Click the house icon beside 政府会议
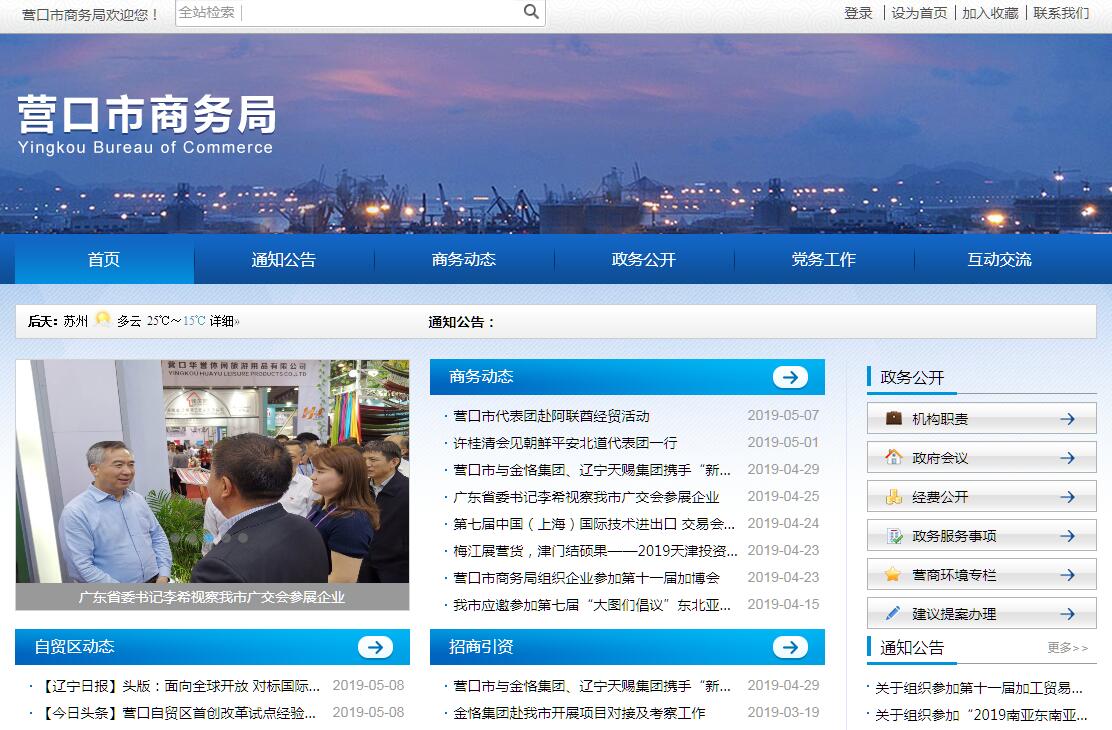1112x730 pixels. point(893,457)
